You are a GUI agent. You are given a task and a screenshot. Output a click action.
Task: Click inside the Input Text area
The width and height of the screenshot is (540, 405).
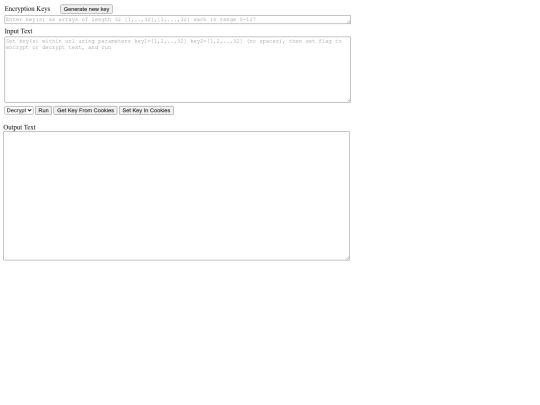click(177, 70)
